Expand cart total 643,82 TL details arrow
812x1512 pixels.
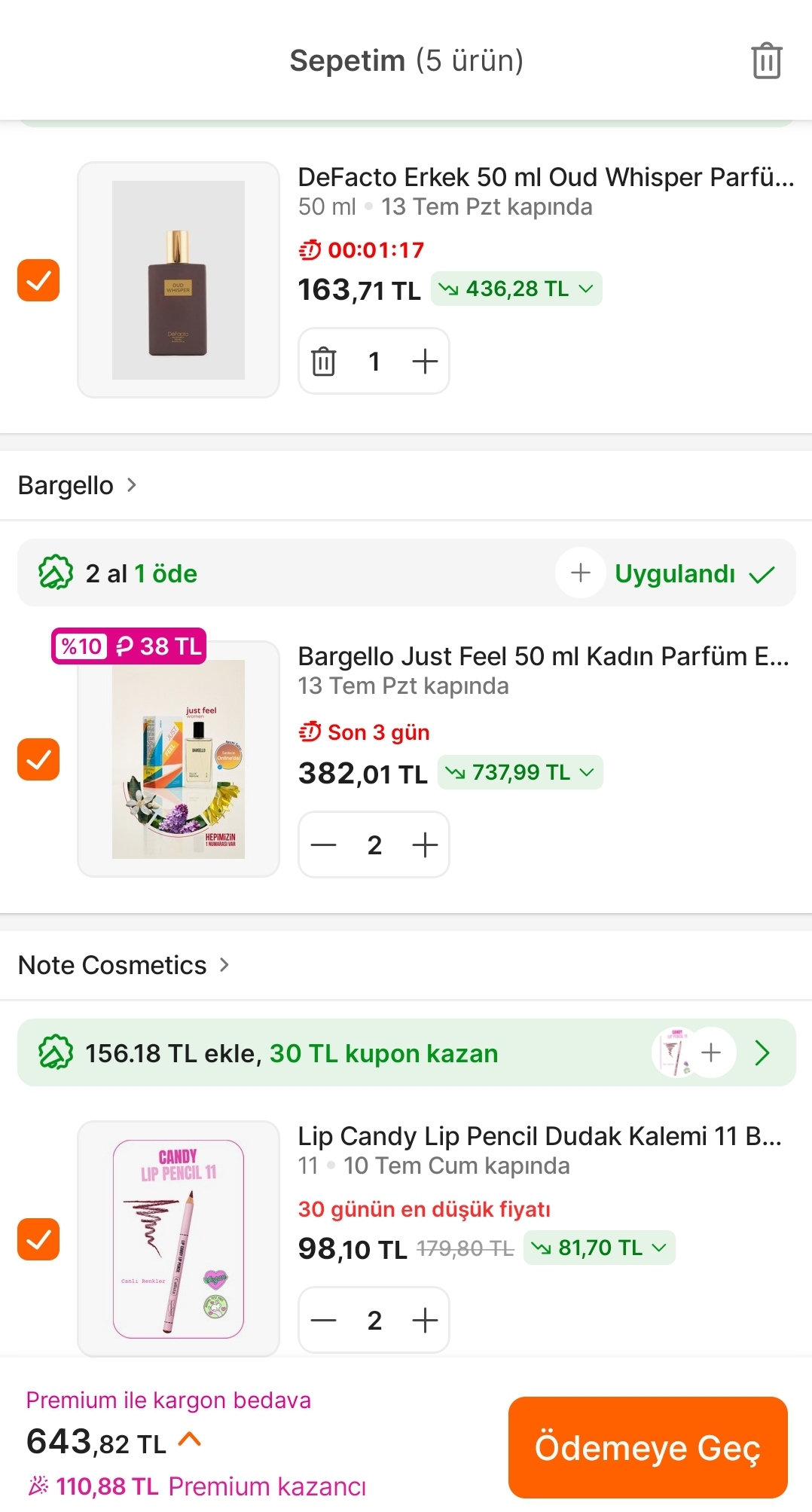pyautogui.click(x=190, y=1440)
